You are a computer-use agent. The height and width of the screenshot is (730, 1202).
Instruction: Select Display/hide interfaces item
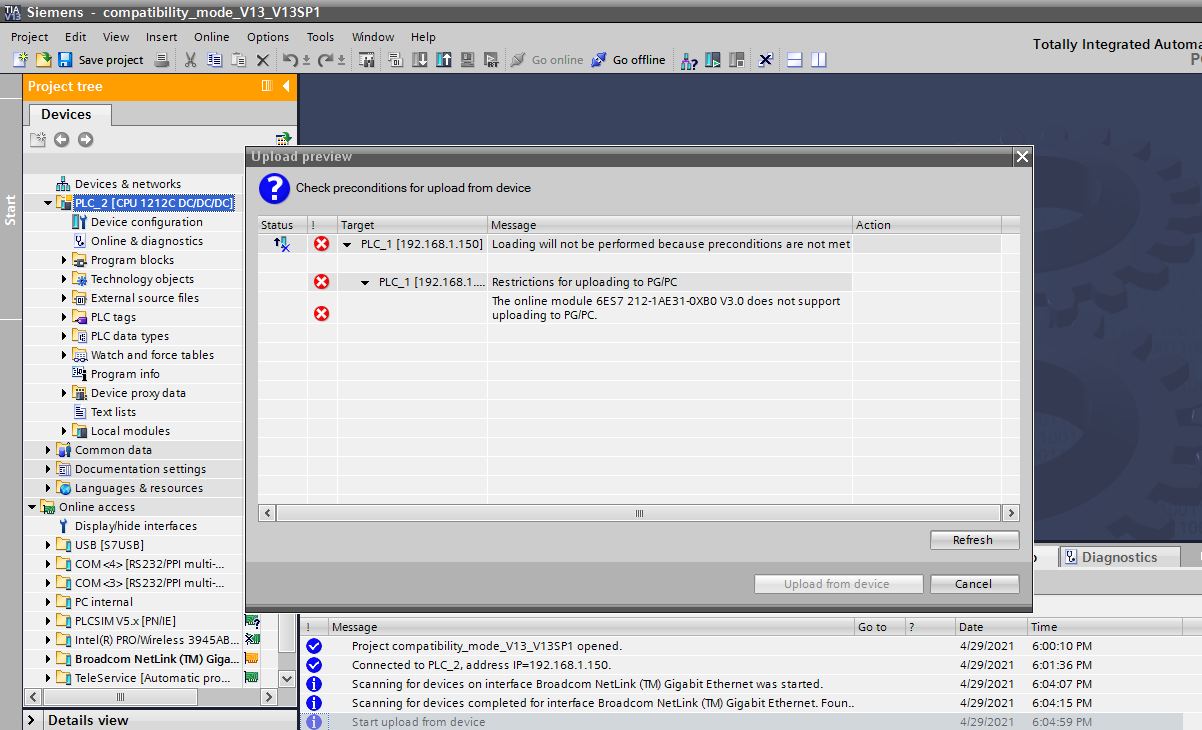pos(136,526)
